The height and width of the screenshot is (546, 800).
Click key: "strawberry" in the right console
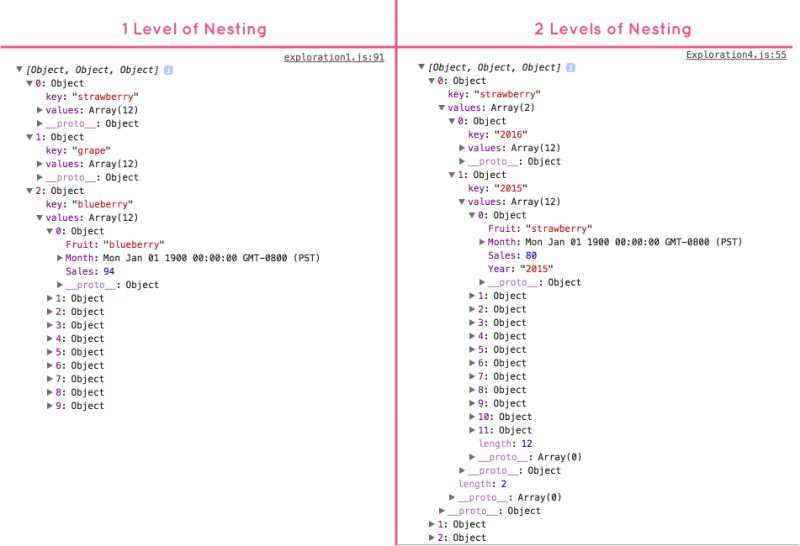point(494,94)
